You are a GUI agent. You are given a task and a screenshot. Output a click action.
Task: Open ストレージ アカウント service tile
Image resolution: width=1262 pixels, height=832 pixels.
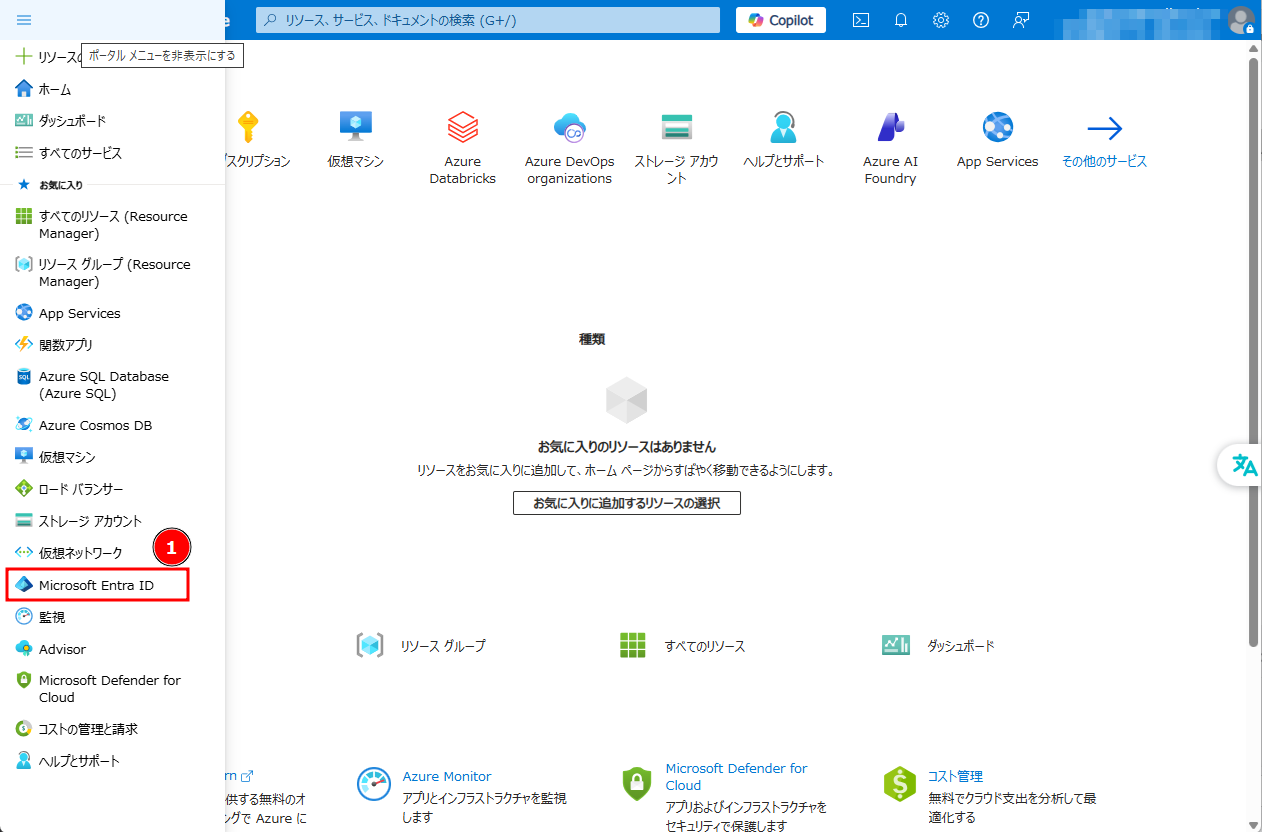click(x=677, y=147)
